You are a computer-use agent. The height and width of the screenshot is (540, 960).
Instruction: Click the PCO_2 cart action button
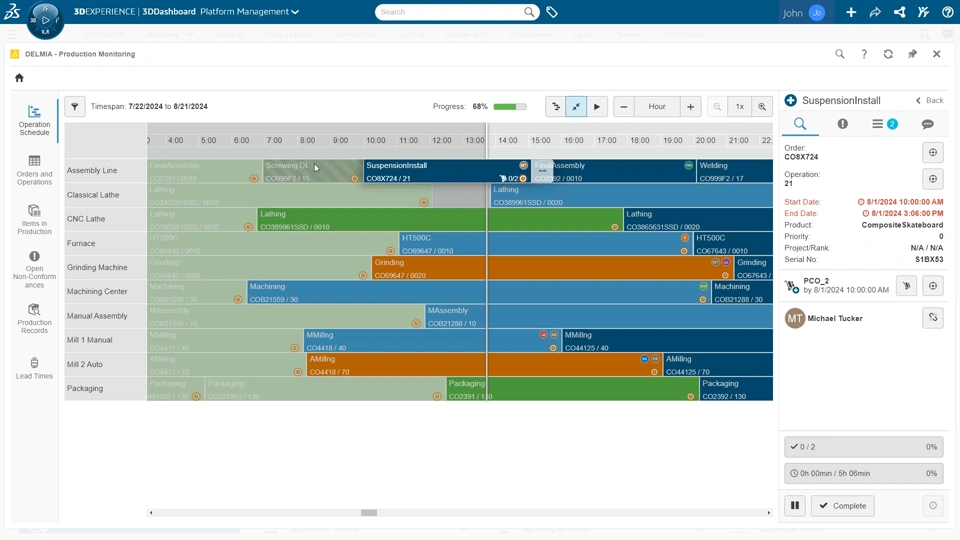(x=906, y=285)
